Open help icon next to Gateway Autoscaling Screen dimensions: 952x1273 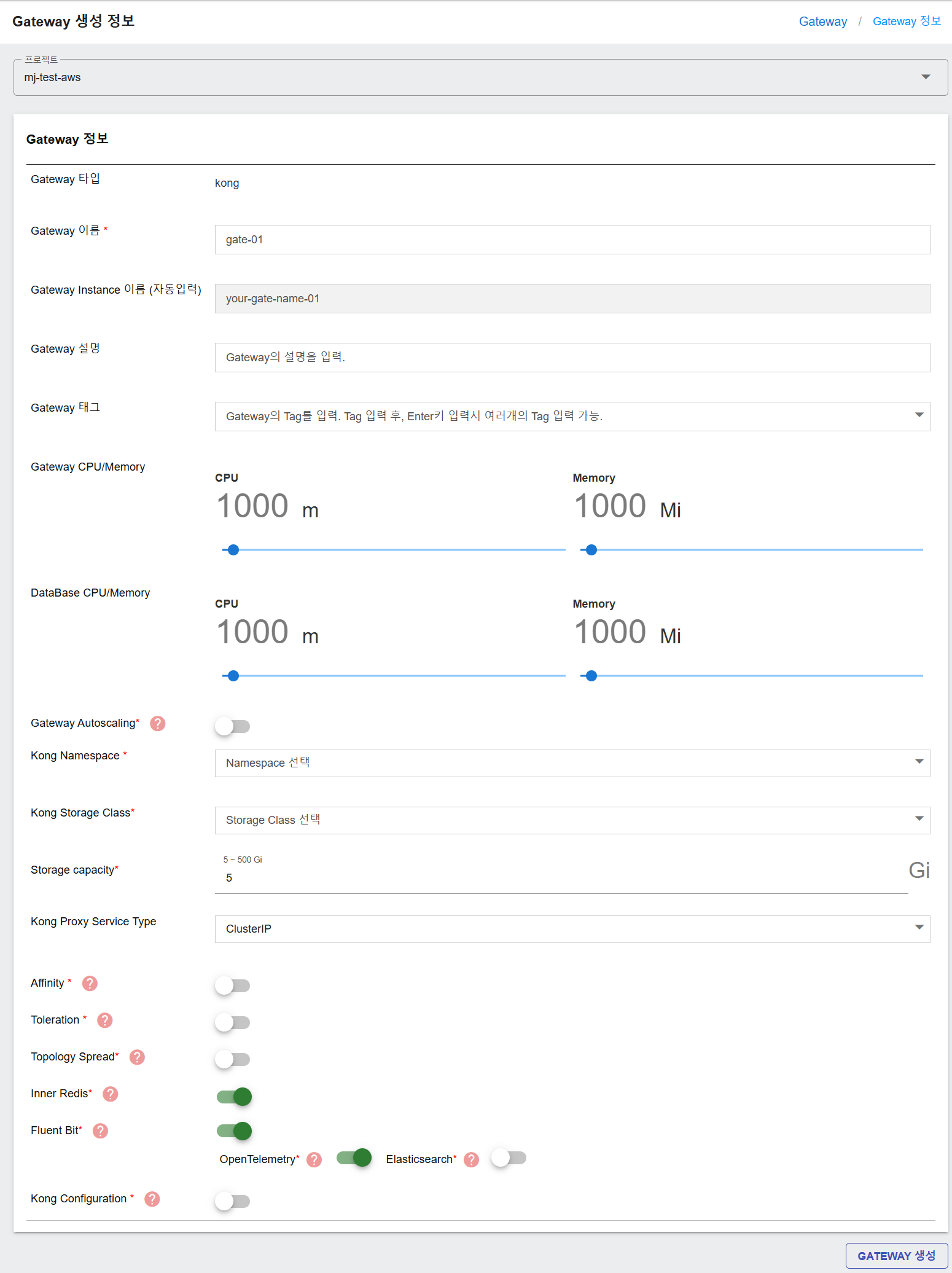coord(158,724)
